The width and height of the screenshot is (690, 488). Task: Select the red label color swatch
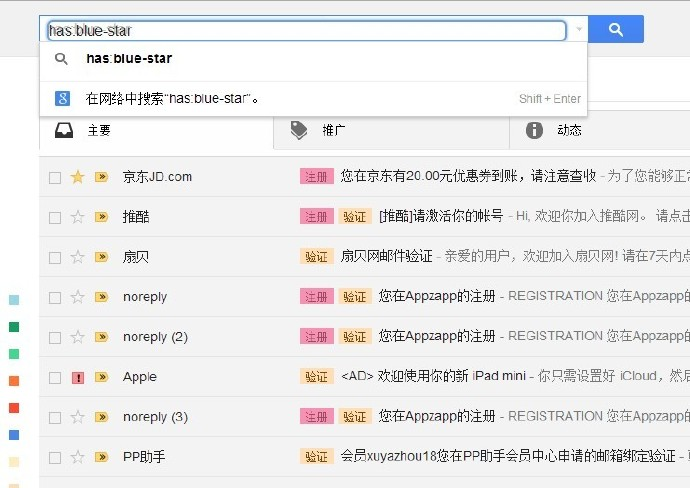pos(14,408)
